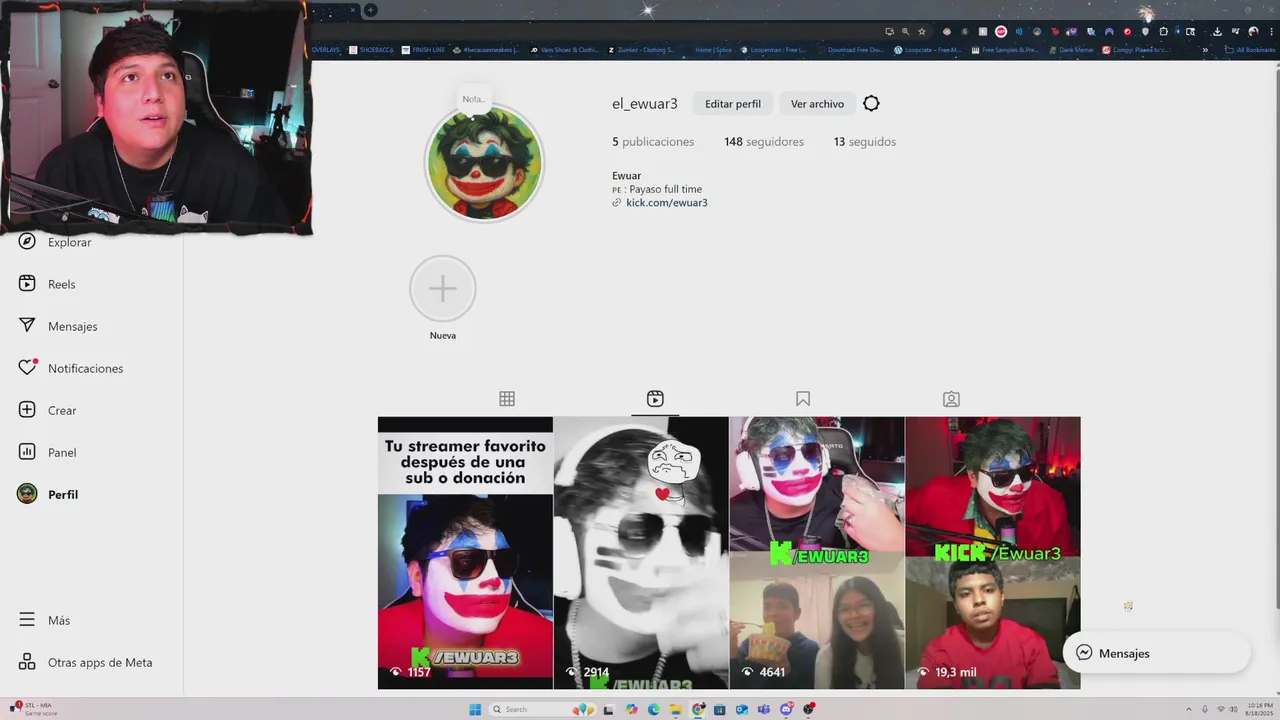The height and width of the screenshot is (720, 1280).
Task: Click the clown profile picture
Action: click(x=484, y=163)
